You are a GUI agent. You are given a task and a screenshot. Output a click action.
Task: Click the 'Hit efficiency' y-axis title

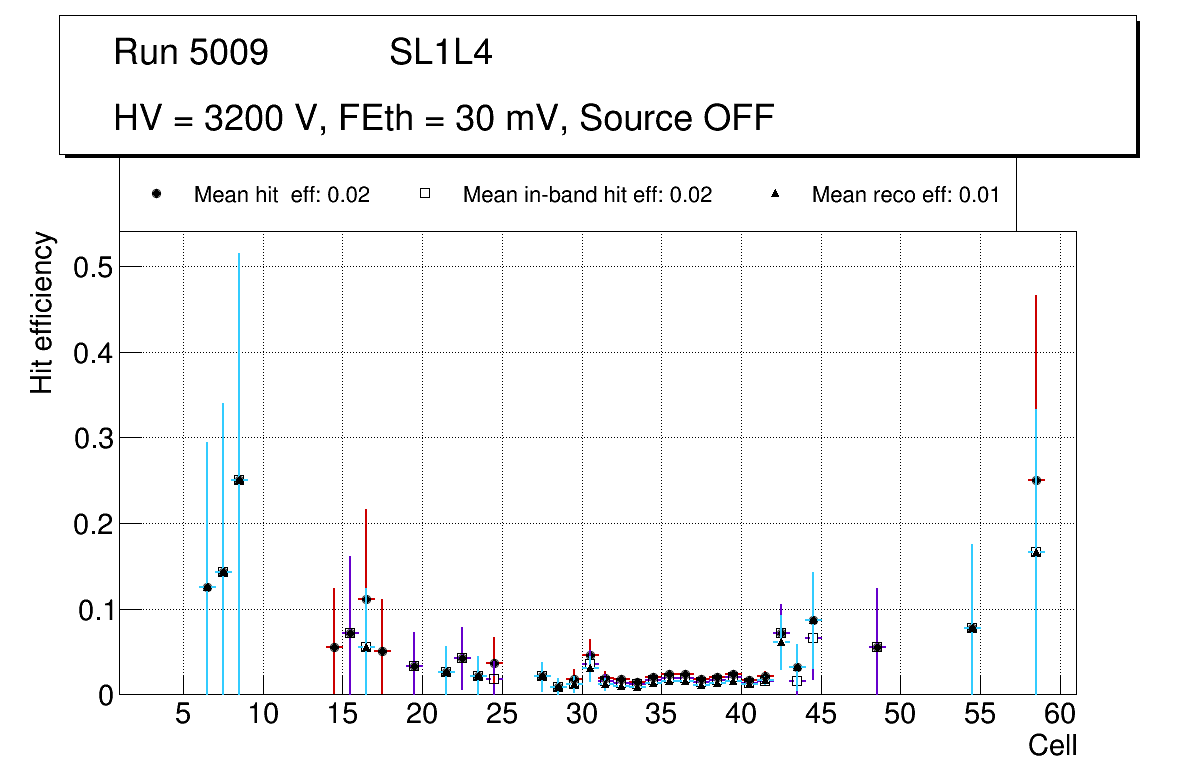(41, 312)
